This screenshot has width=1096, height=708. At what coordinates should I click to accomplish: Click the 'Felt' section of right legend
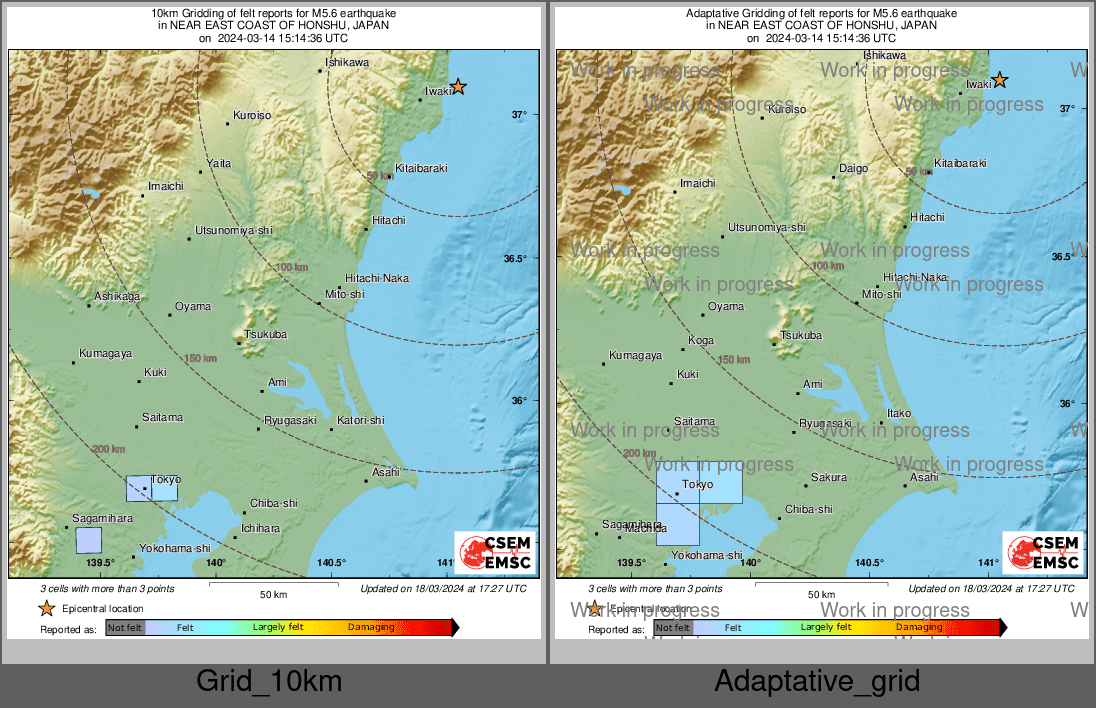click(x=732, y=628)
